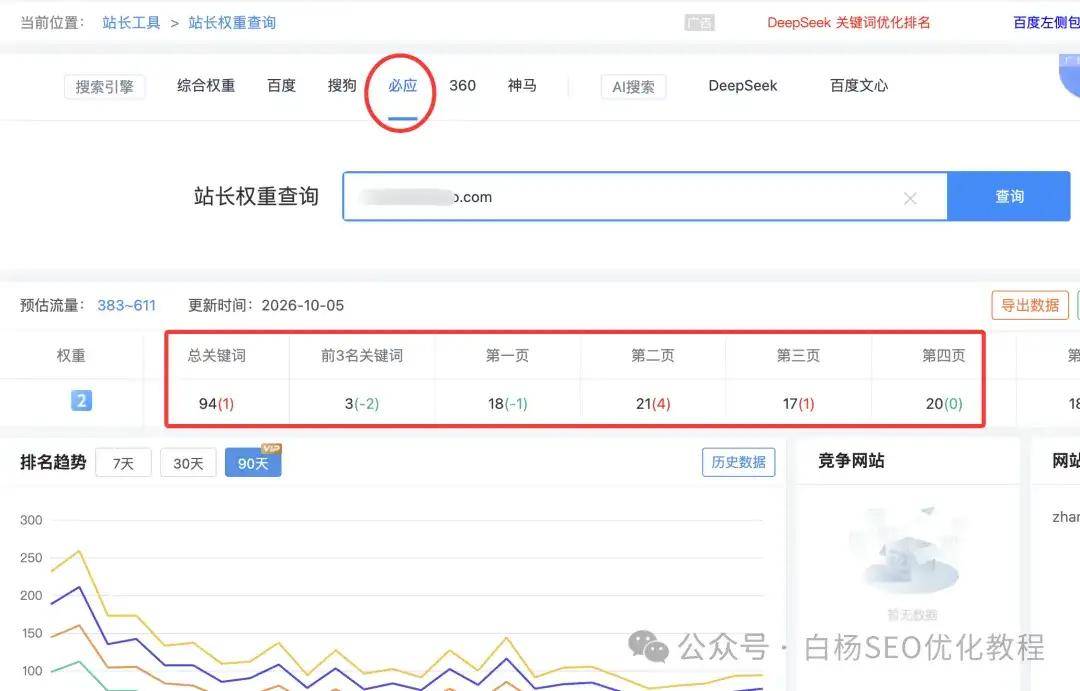1080x691 pixels.
Task: Click the 搜索引擎 label tag
Action: click(105, 87)
